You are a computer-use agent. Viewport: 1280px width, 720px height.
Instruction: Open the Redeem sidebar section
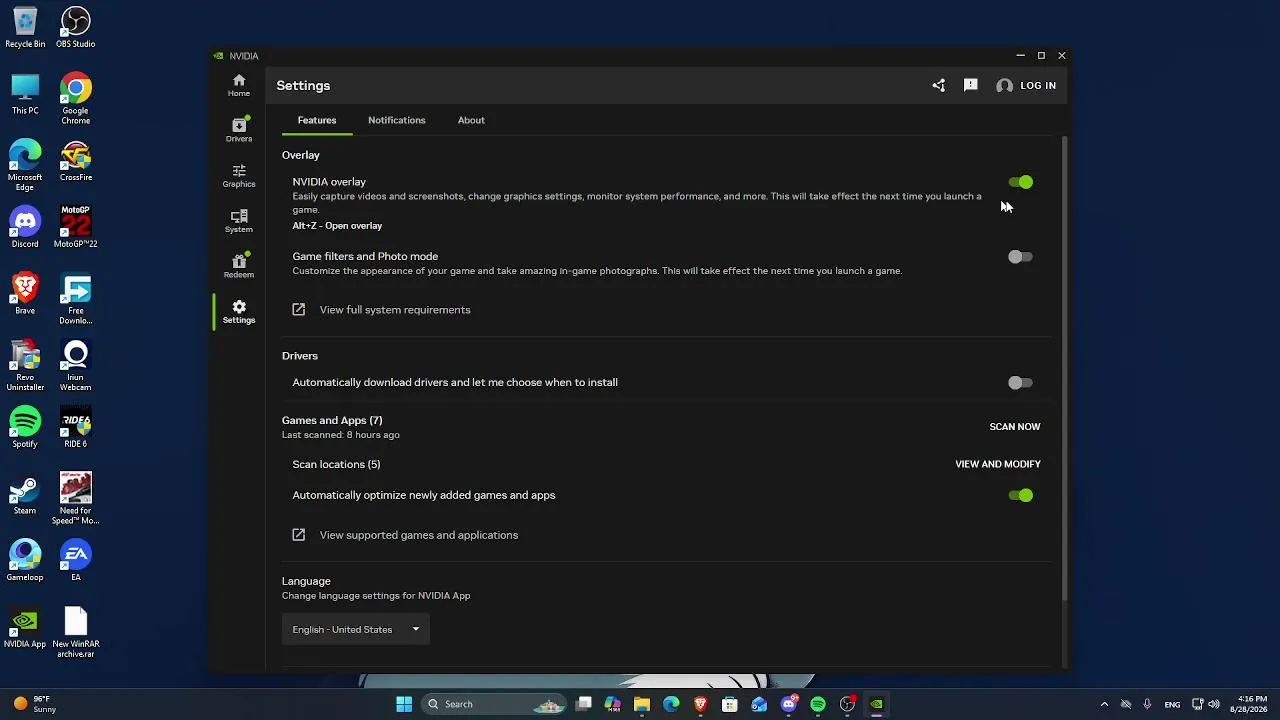238,266
